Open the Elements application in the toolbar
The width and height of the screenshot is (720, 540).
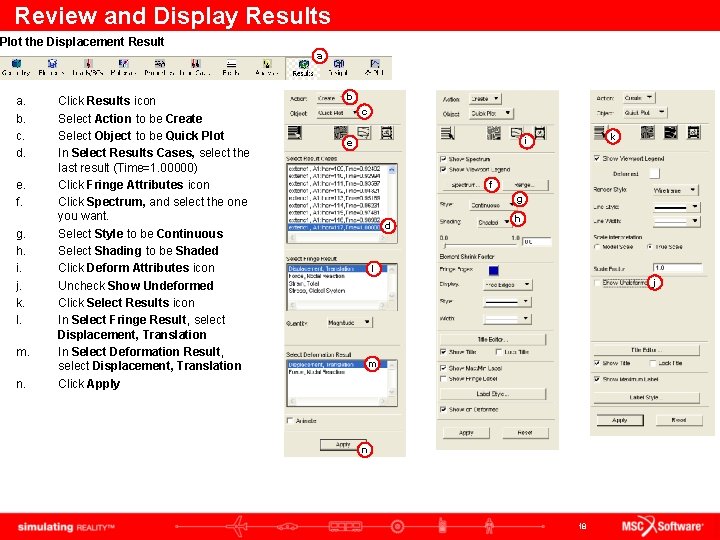51,68
